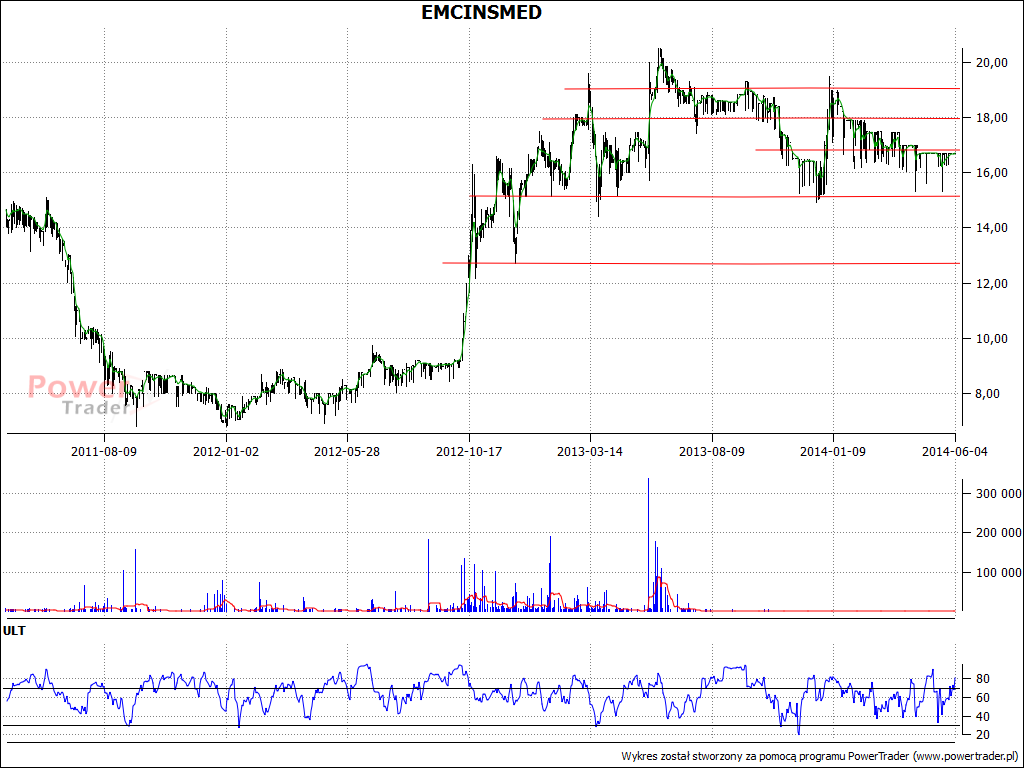Click the 100 000 volume axis label
The image size is (1024, 768).
pyautogui.click(x=999, y=573)
